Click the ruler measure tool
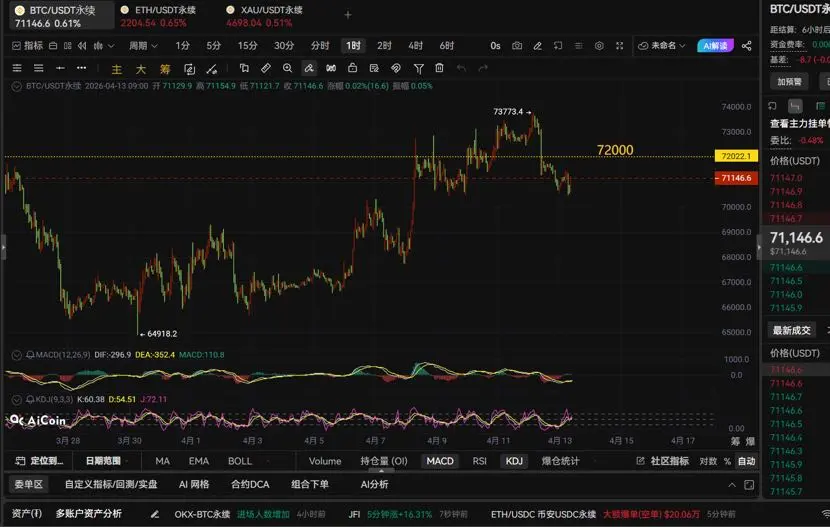The image size is (830, 527). 266,68
